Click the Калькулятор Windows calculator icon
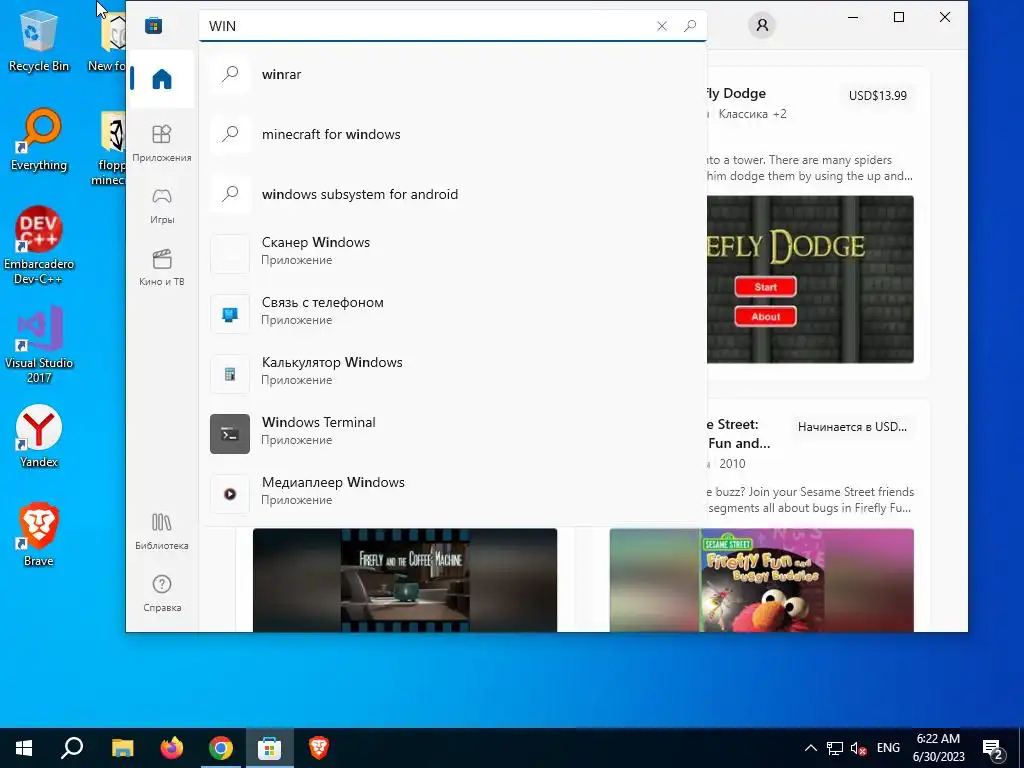 pyautogui.click(x=230, y=374)
